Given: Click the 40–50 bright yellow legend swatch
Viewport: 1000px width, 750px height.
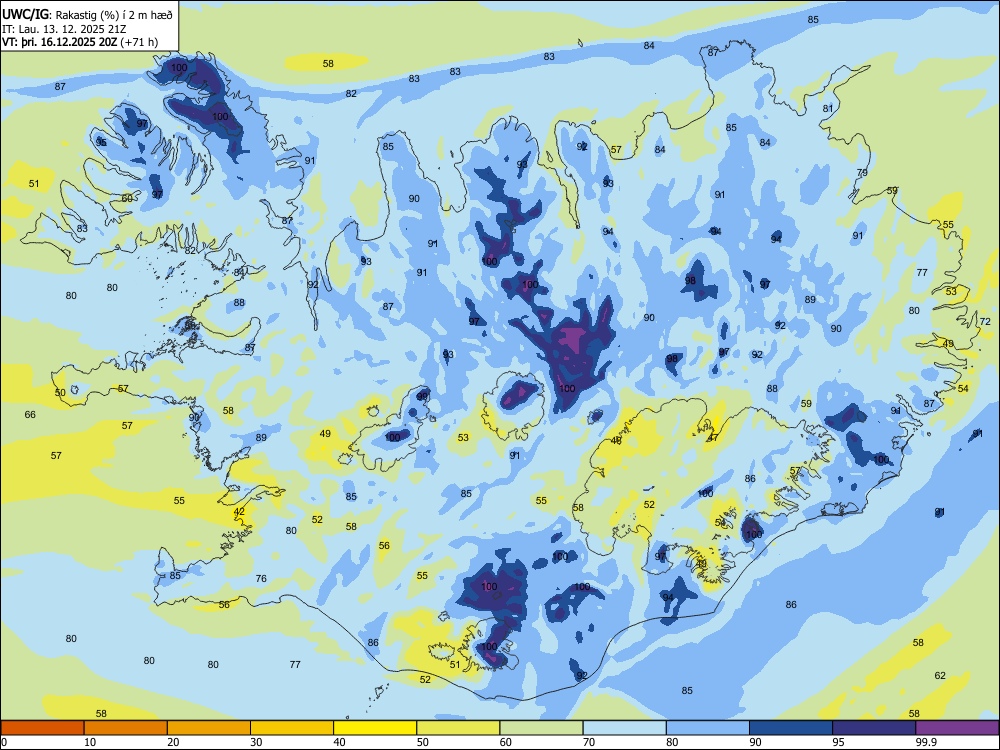Looking at the screenshot, I should 375,728.
